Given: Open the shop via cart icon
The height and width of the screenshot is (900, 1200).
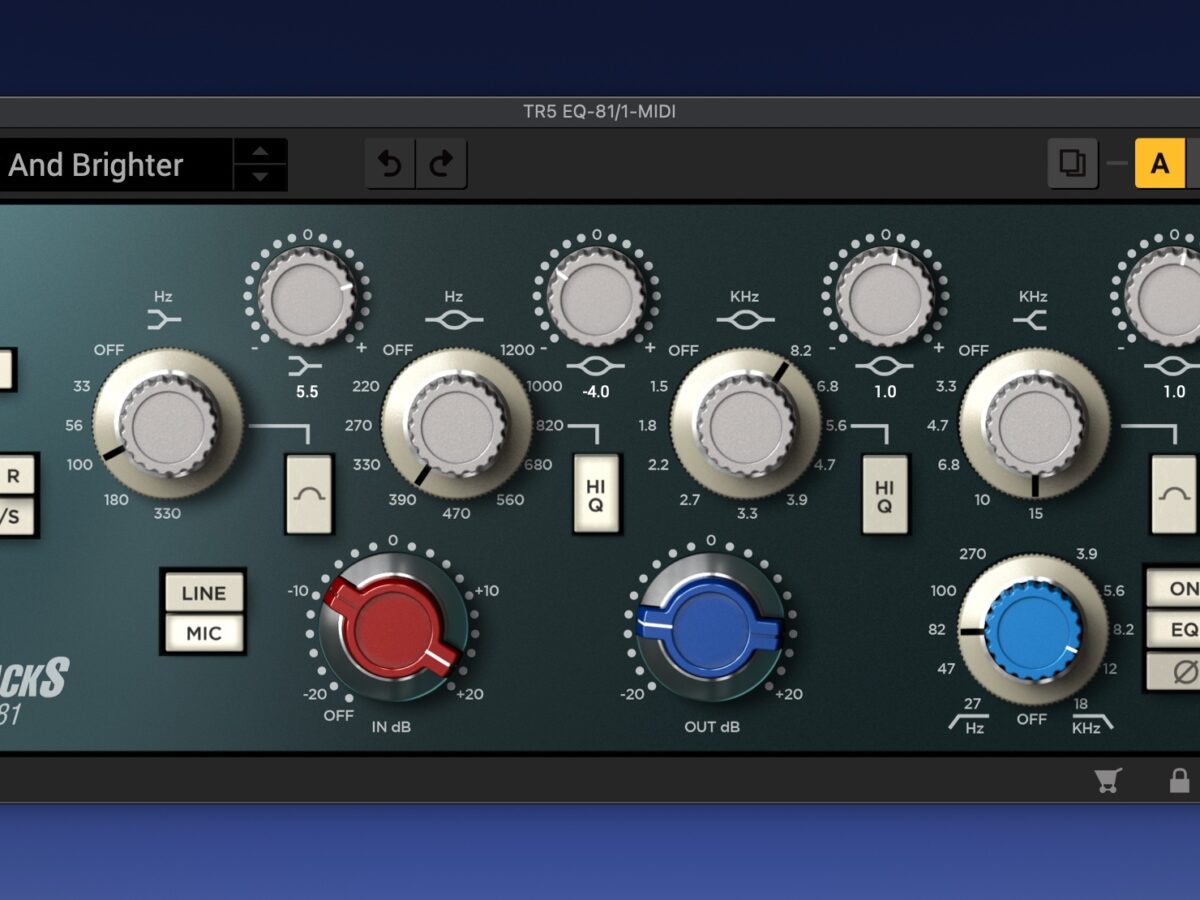Looking at the screenshot, I should point(1108,780).
